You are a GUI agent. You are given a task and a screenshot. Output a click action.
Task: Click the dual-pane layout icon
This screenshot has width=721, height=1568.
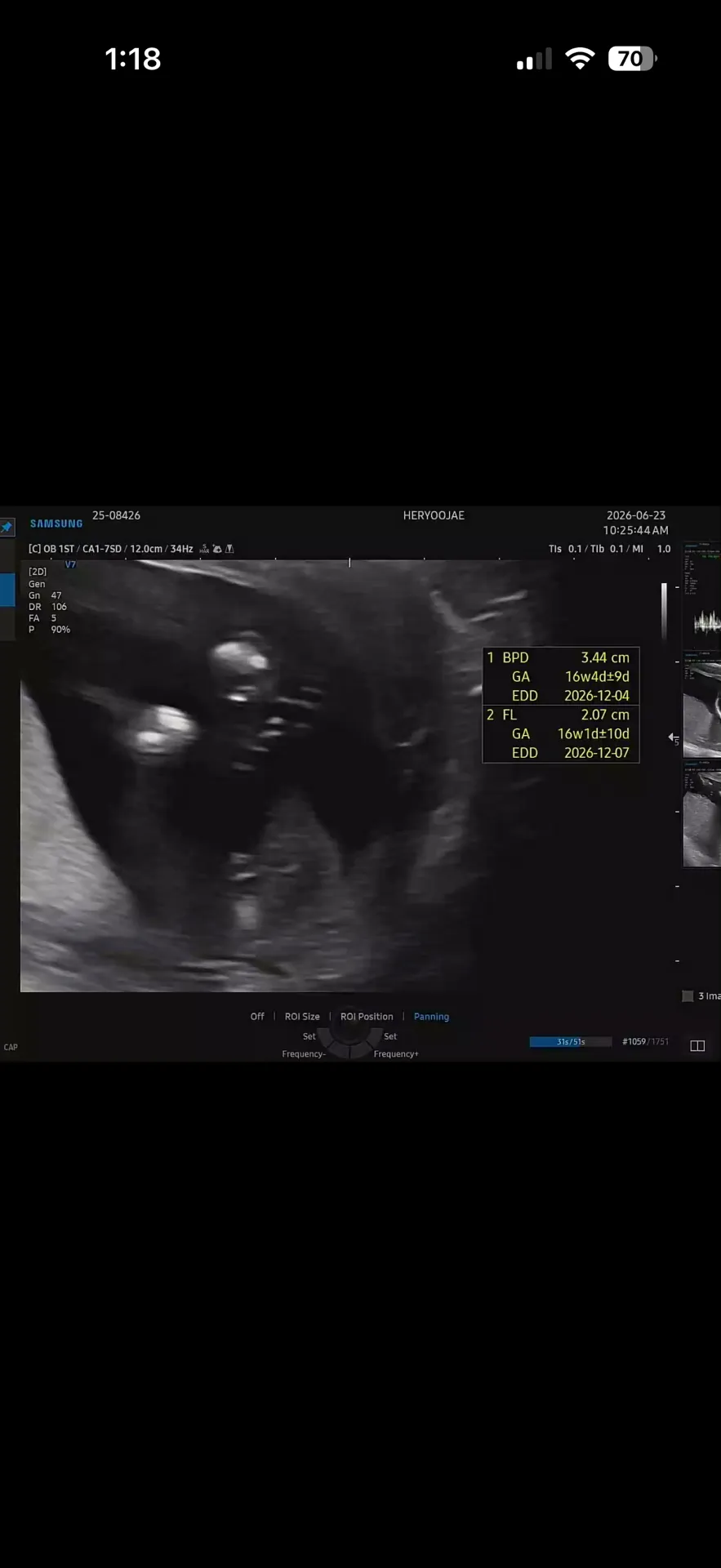[x=697, y=1045]
